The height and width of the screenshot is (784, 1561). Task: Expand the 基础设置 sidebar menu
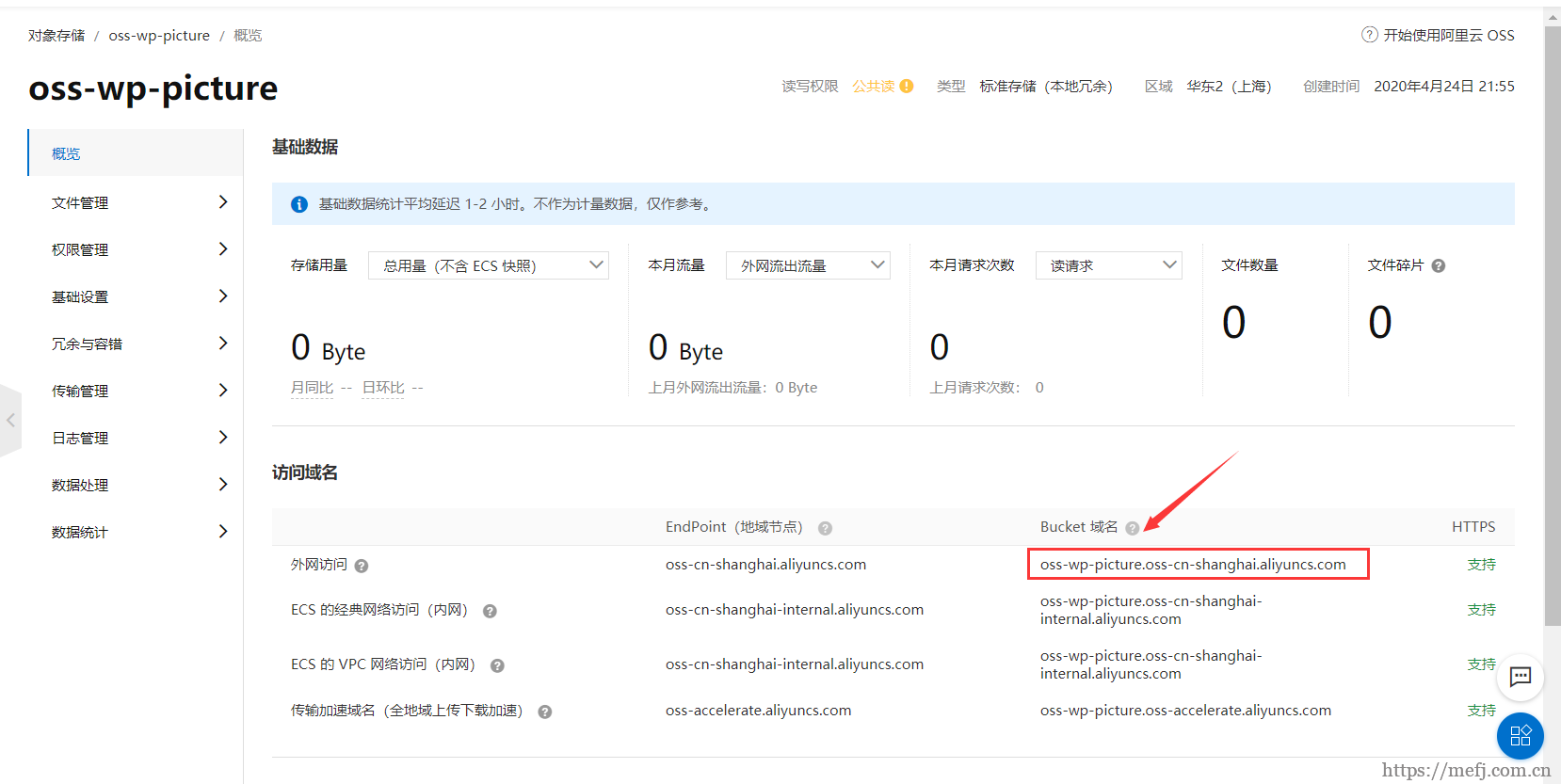coord(136,296)
